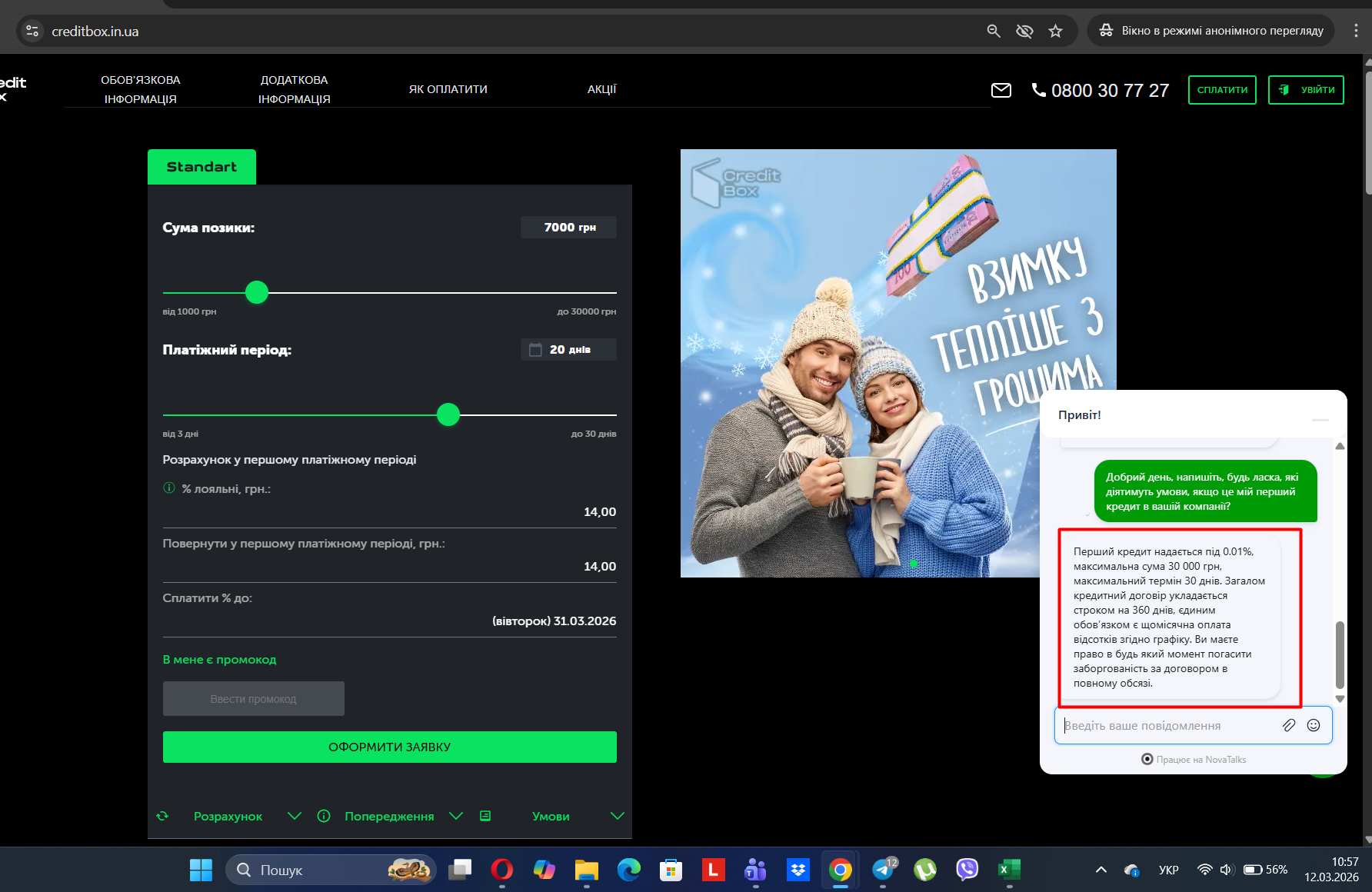This screenshot has height=892, width=1372.
Task: Focus the Ввести промокод field
Action: pyautogui.click(x=254, y=699)
